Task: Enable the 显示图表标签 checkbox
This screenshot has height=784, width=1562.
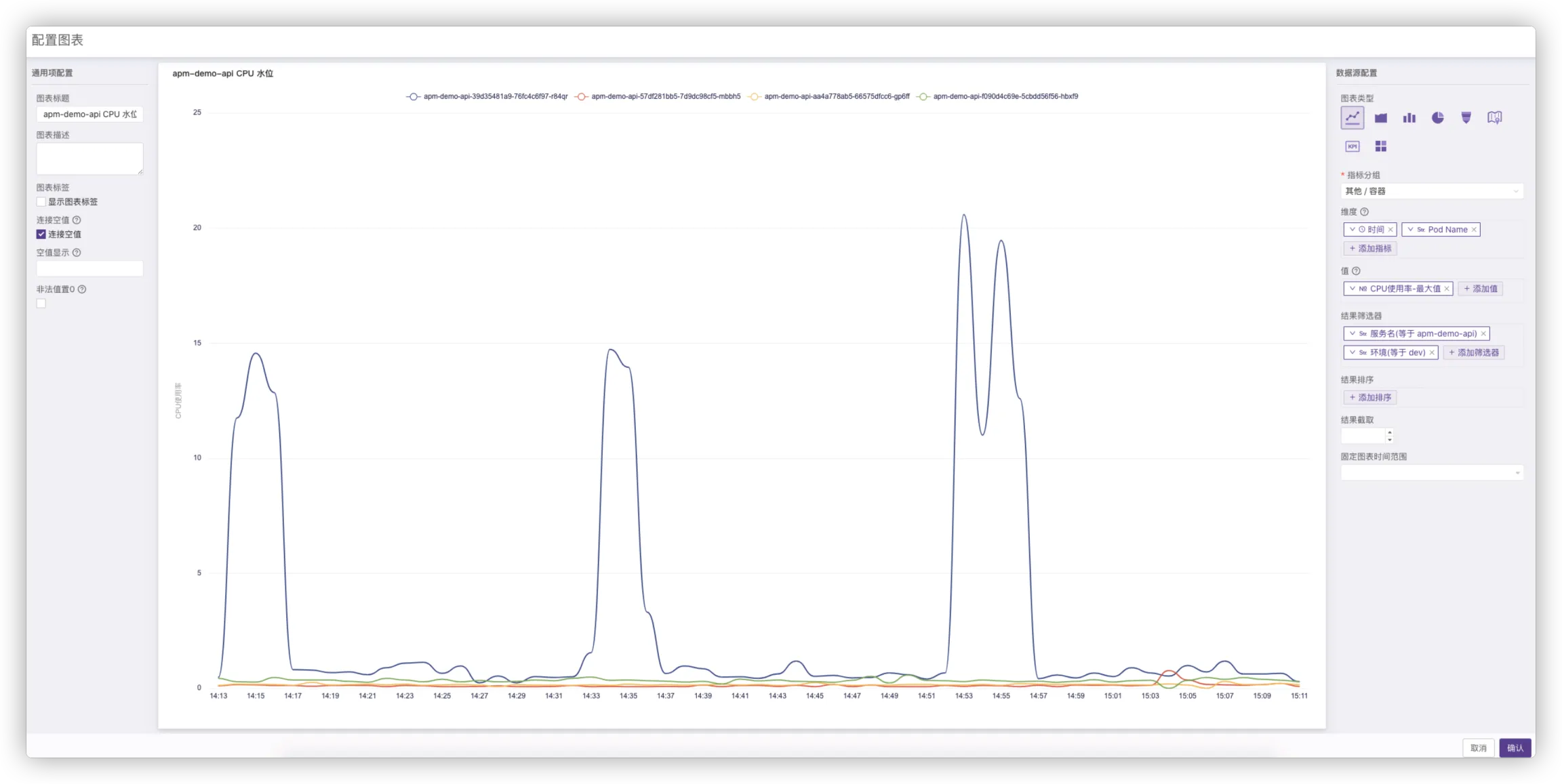Action: coord(41,202)
